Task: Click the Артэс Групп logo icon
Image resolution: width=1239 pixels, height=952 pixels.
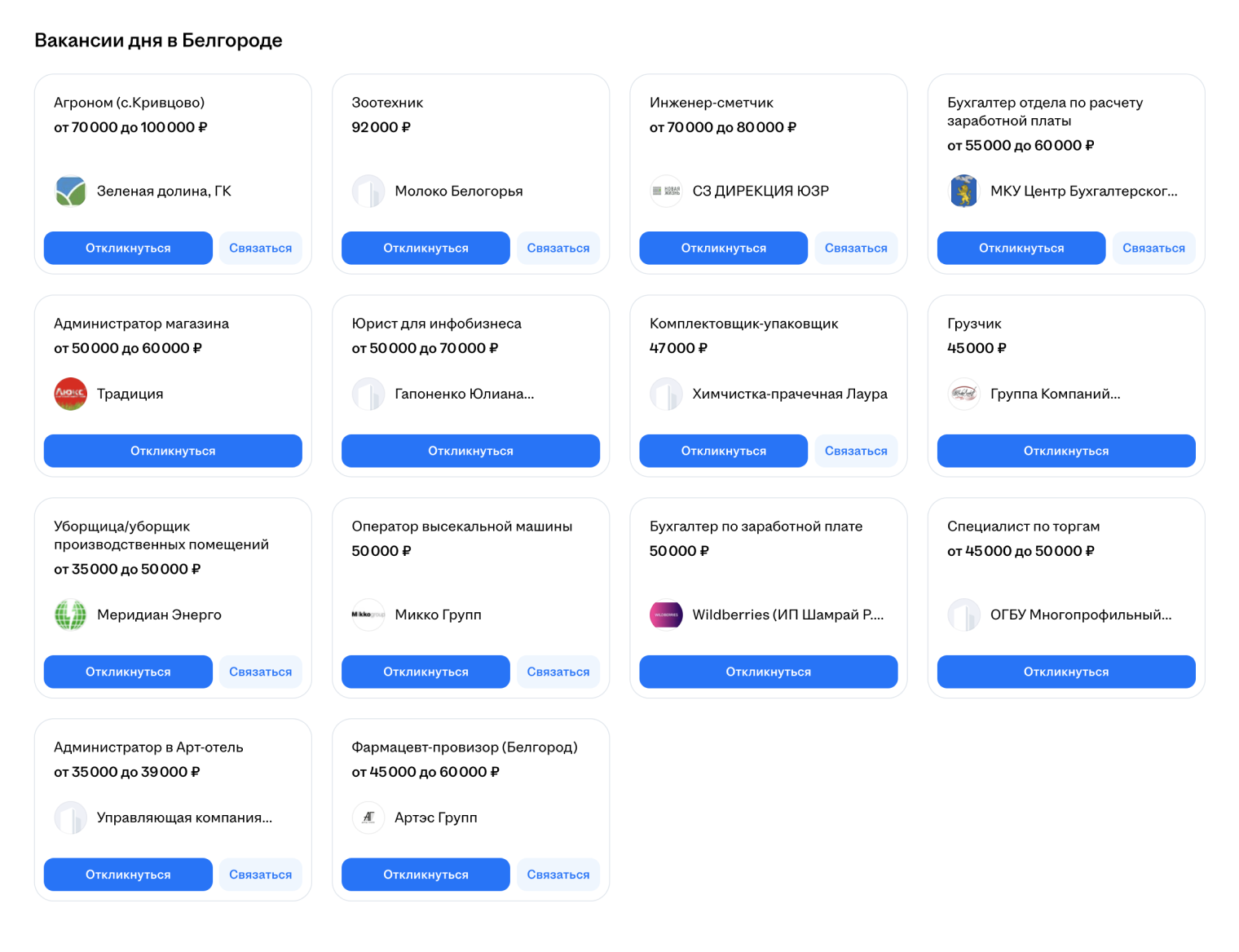Action: [x=368, y=818]
